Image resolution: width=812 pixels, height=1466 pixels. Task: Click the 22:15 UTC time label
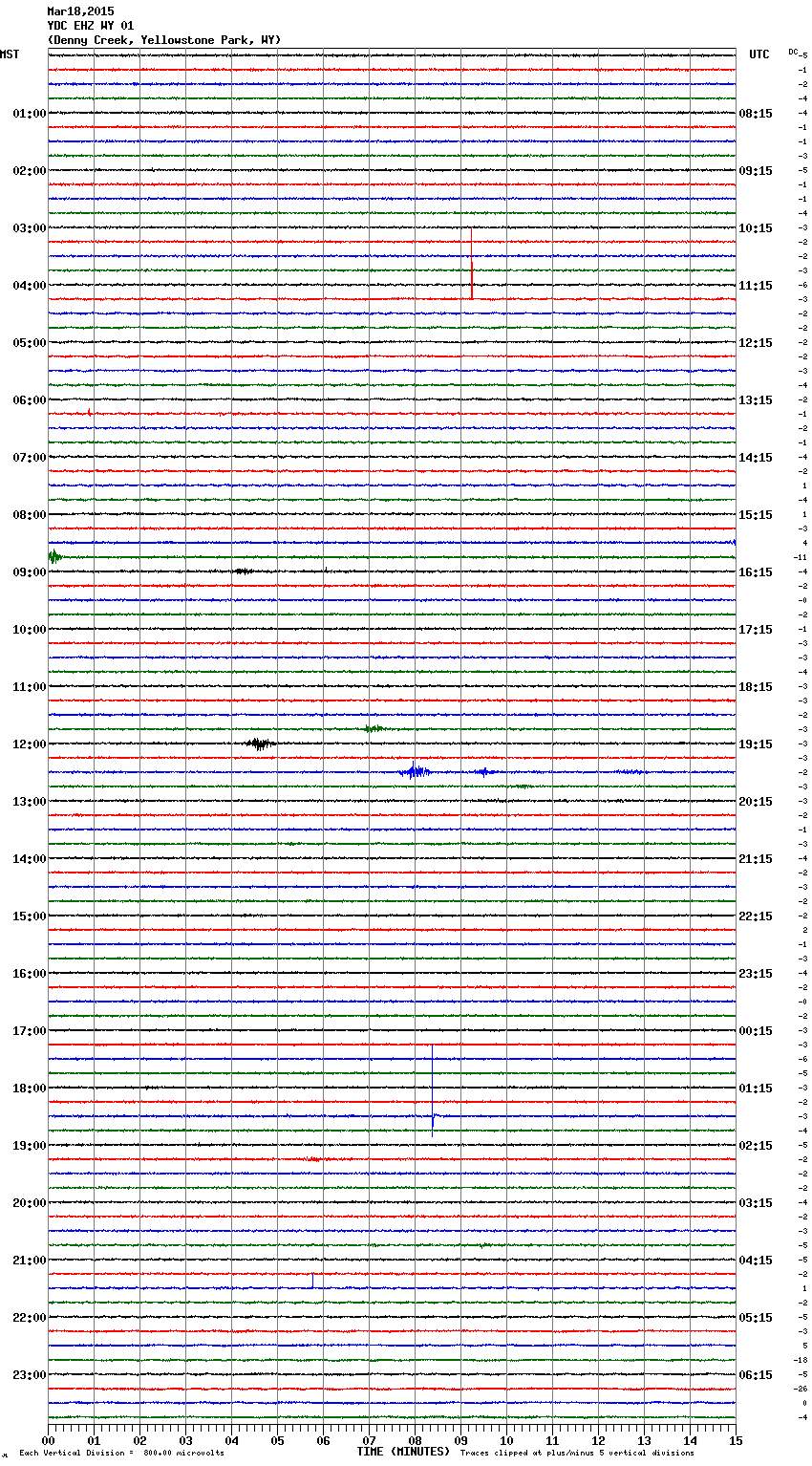[756, 916]
